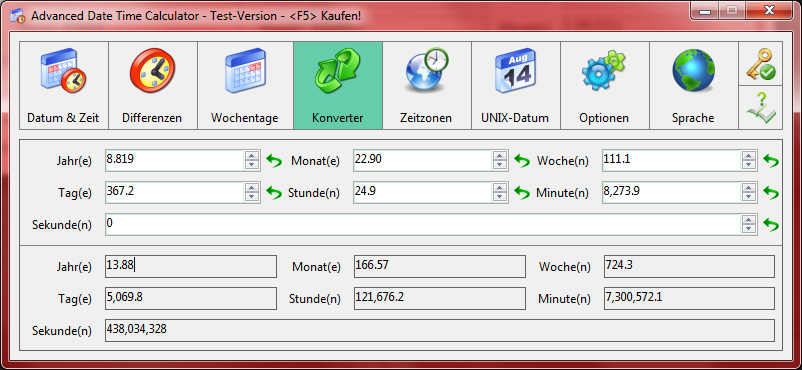Viewport: 802px width, 370px height.
Task: Click green reset arrow next to Jahr(e)
Action: [x=274, y=161]
